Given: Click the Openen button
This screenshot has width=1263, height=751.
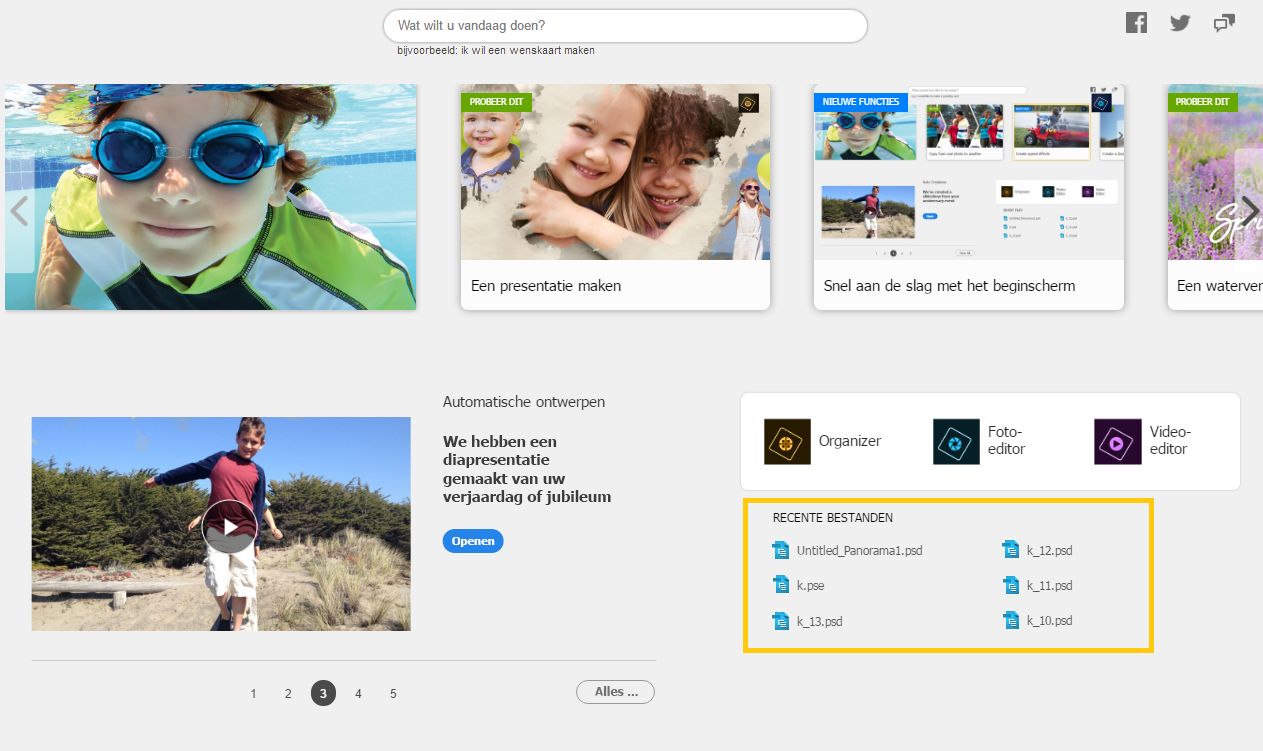Looking at the screenshot, I should tap(473, 541).
